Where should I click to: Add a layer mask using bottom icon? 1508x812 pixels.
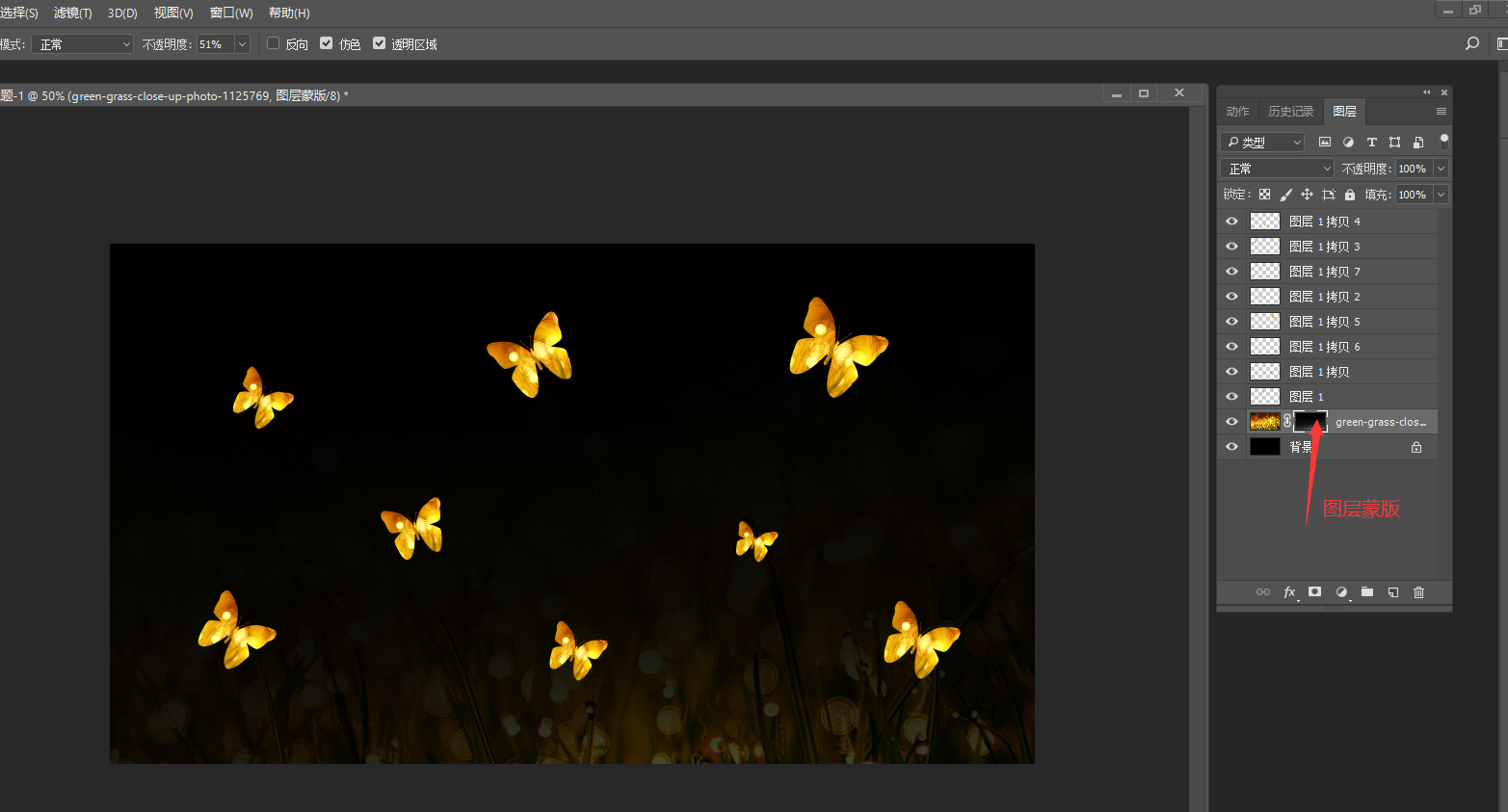[1314, 592]
